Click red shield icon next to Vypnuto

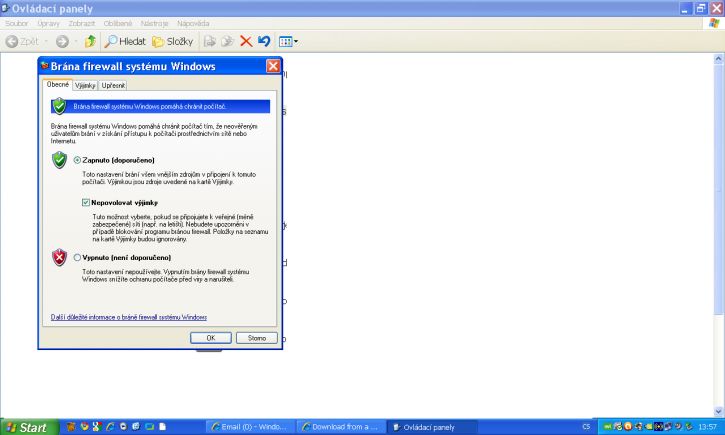coord(59,257)
